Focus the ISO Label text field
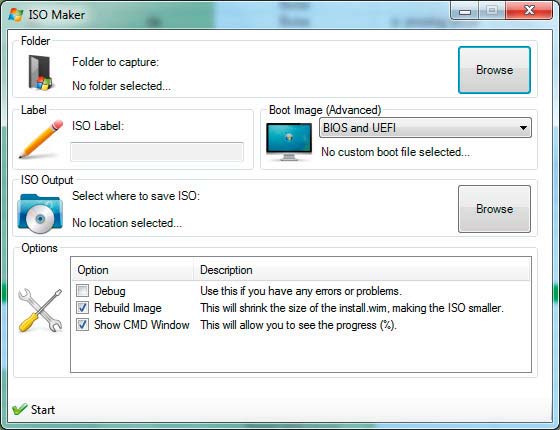Screen dimensions: 560x430 pos(157,152)
